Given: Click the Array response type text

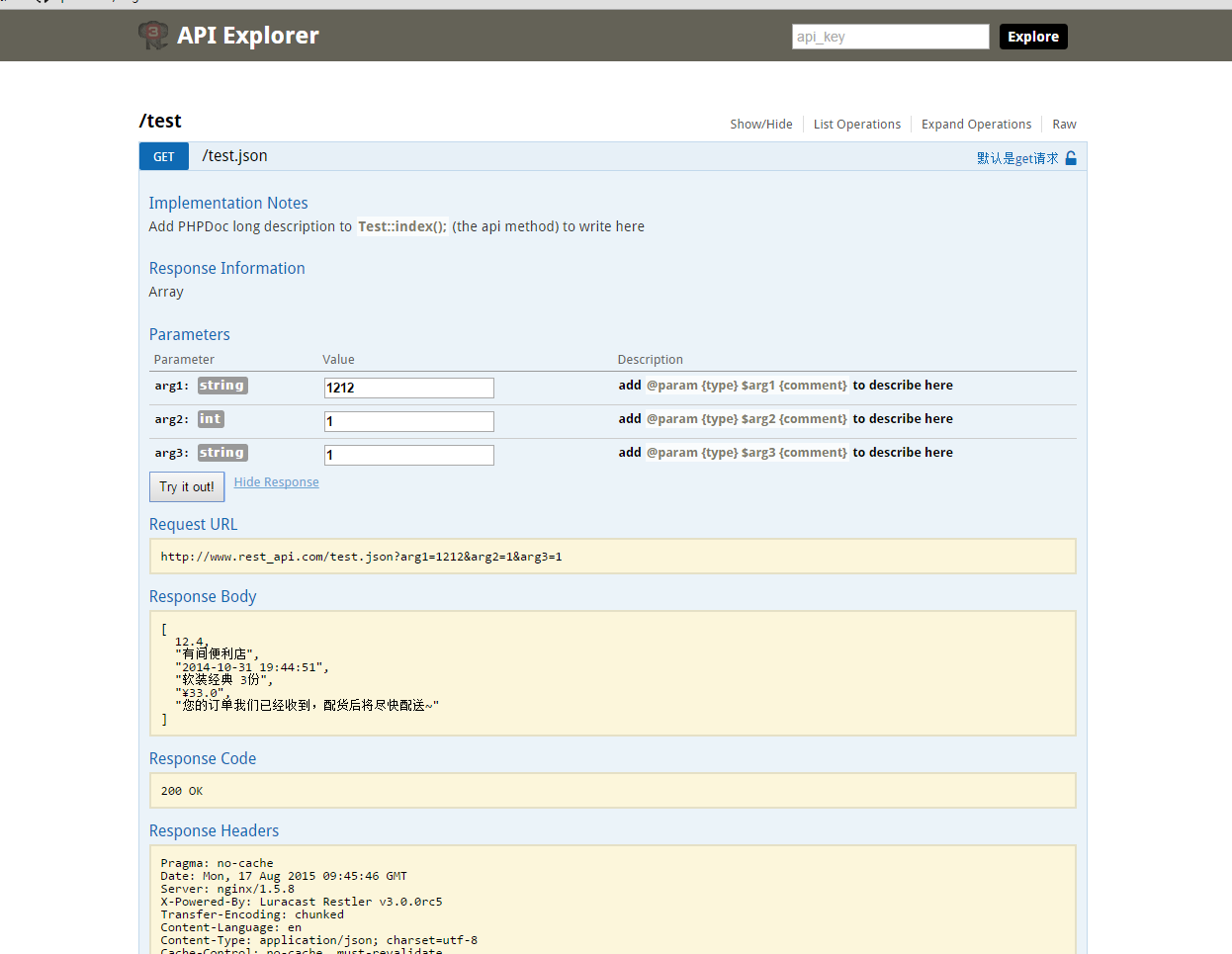Looking at the screenshot, I should [166, 292].
